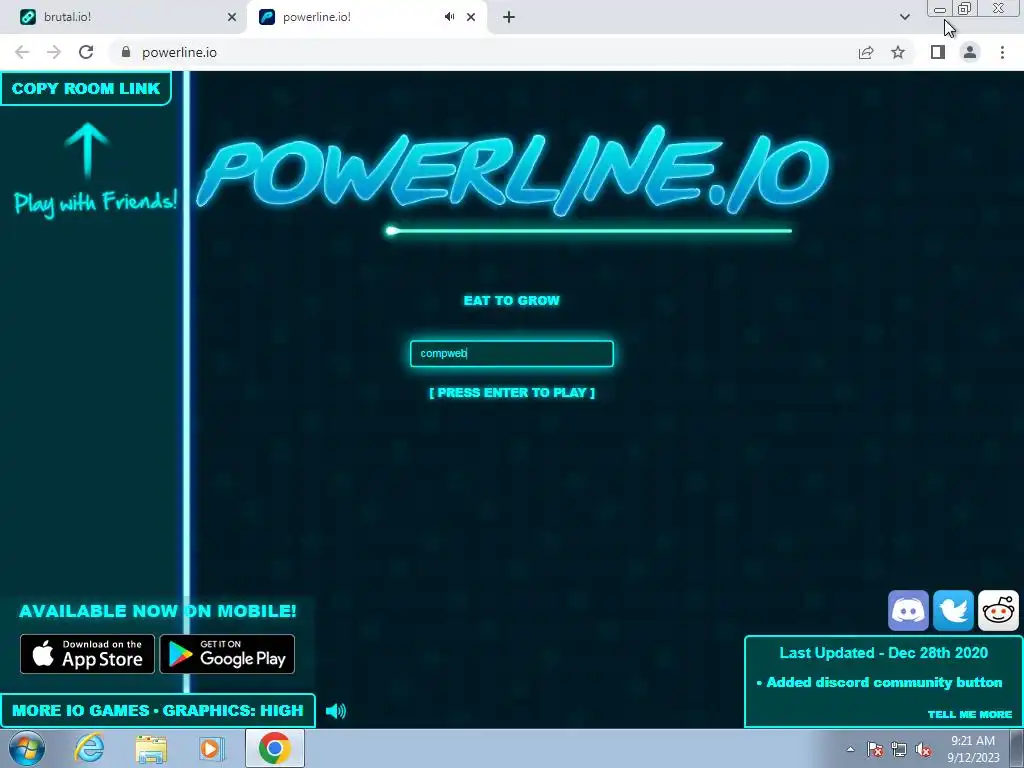Open the browser side panel icon
The width and height of the screenshot is (1024, 768).
click(x=938, y=52)
